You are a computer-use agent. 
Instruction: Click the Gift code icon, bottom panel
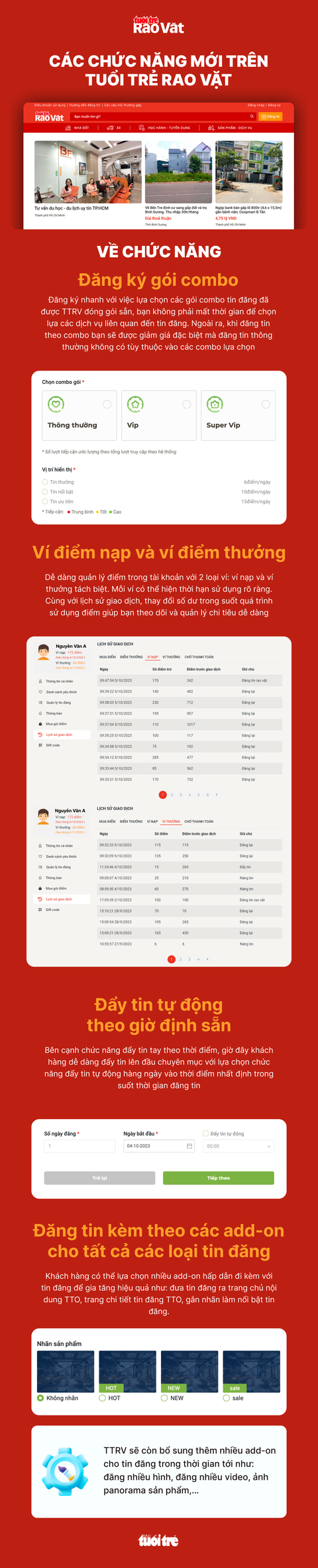click(x=40, y=910)
